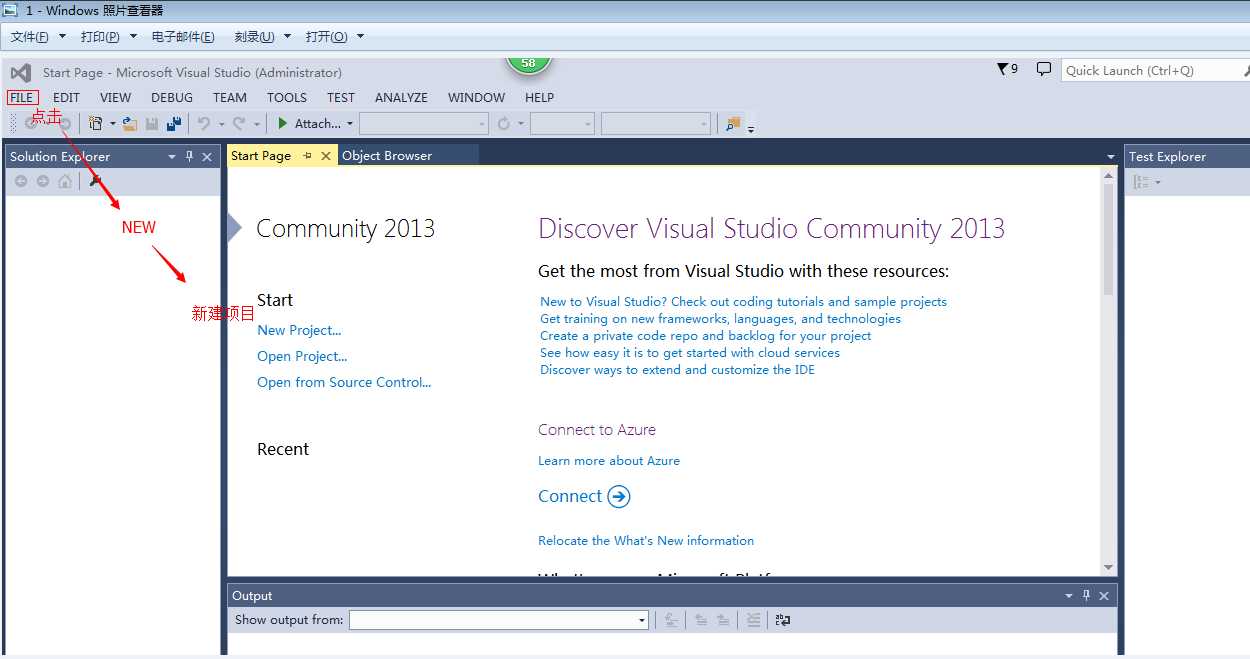The height and width of the screenshot is (659, 1250).
Task: Click 电子邮件(E) in Photo Viewer
Action: (183, 37)
